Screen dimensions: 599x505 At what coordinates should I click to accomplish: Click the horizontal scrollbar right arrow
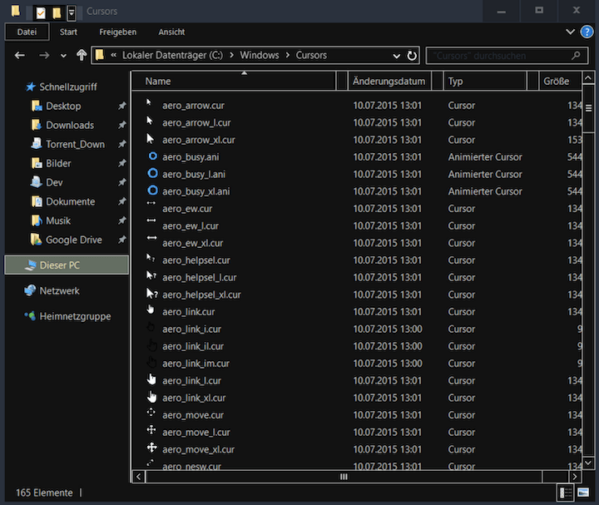point(575,477)
